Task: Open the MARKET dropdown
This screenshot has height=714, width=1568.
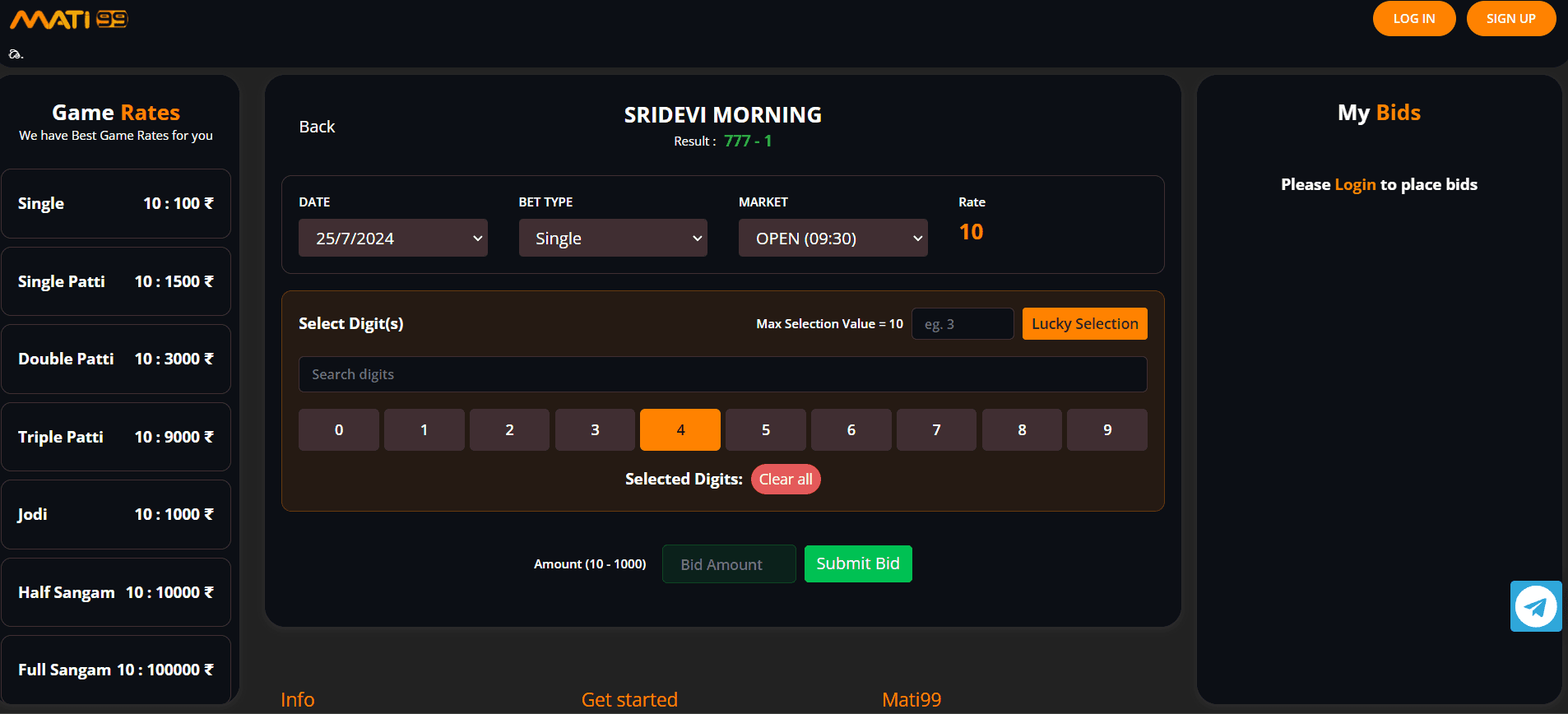Action: 833,238
